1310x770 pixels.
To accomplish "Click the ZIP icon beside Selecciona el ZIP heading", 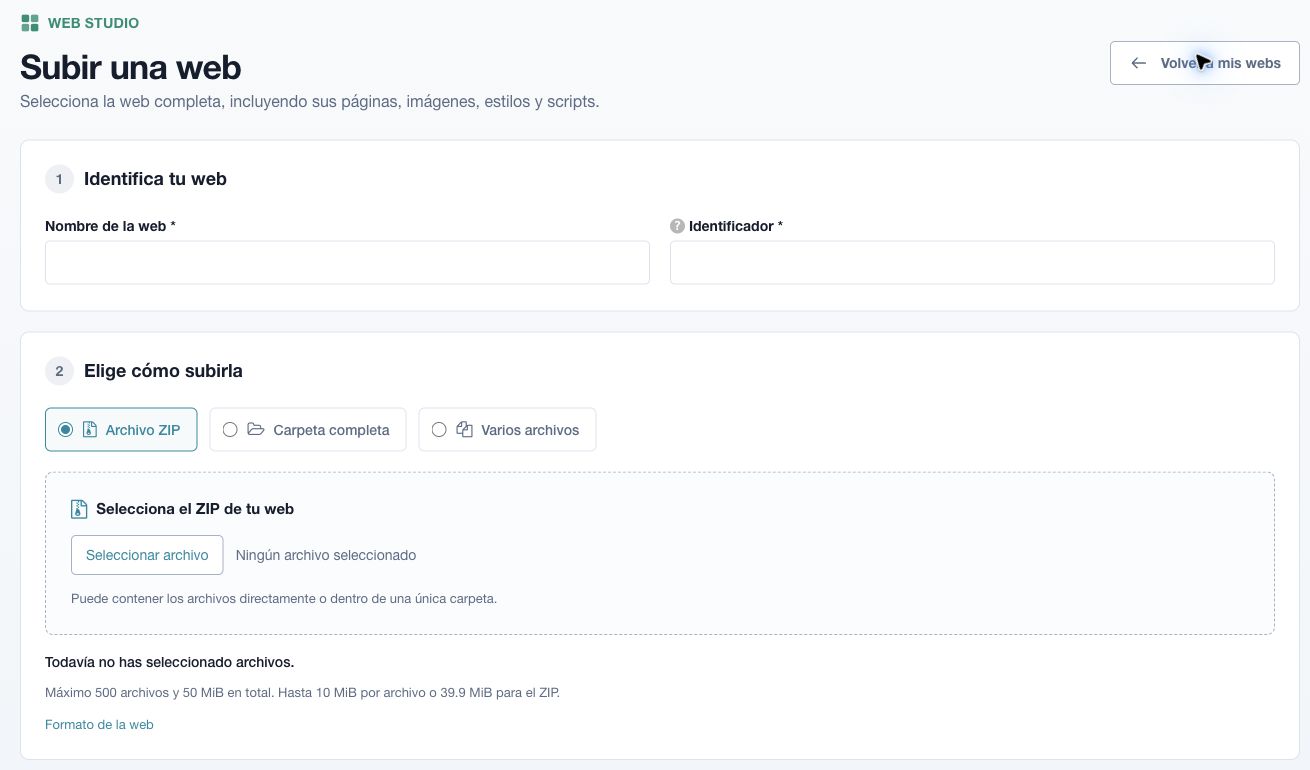I will coord(79,509).
